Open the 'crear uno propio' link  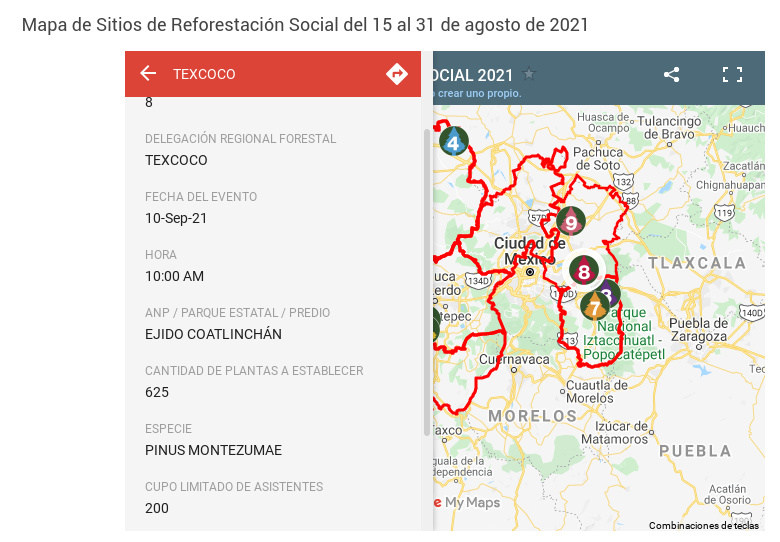coord(479,93)
